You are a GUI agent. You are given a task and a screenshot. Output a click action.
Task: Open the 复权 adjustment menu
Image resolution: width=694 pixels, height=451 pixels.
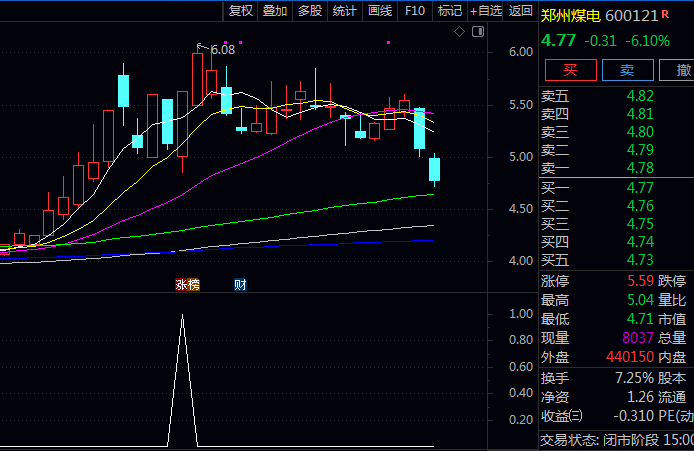coord(241,11)
